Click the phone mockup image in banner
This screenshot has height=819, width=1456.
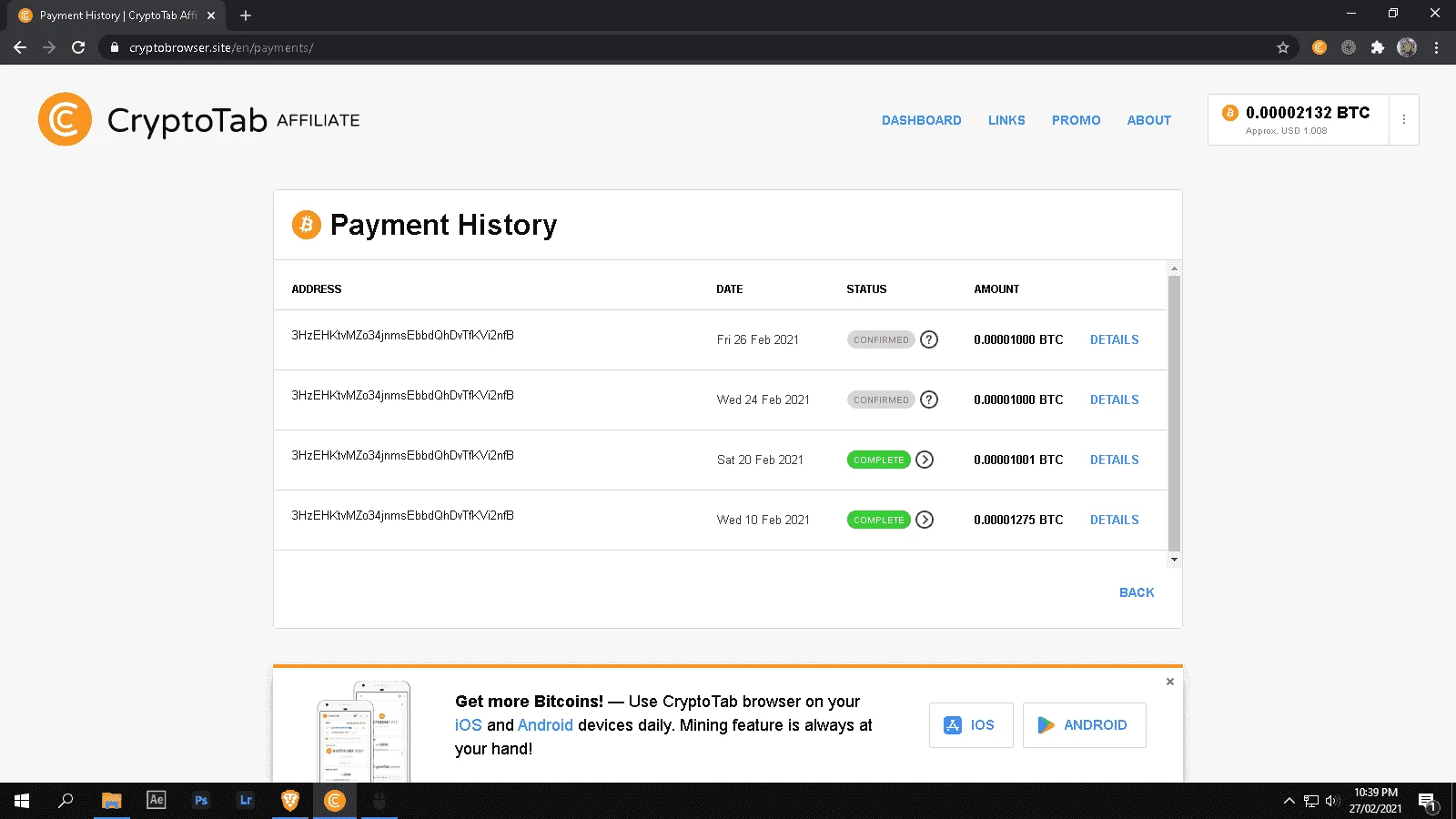point(364,731)
